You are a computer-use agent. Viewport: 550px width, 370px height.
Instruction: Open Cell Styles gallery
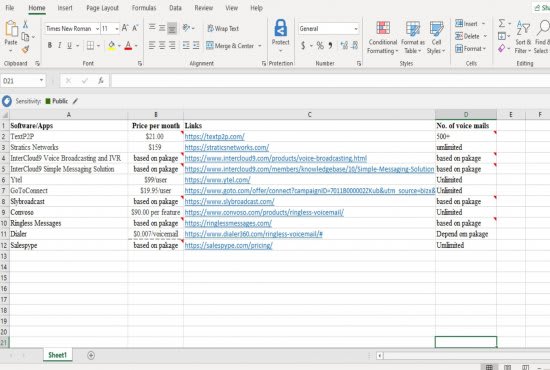click(x=436, y=37)
